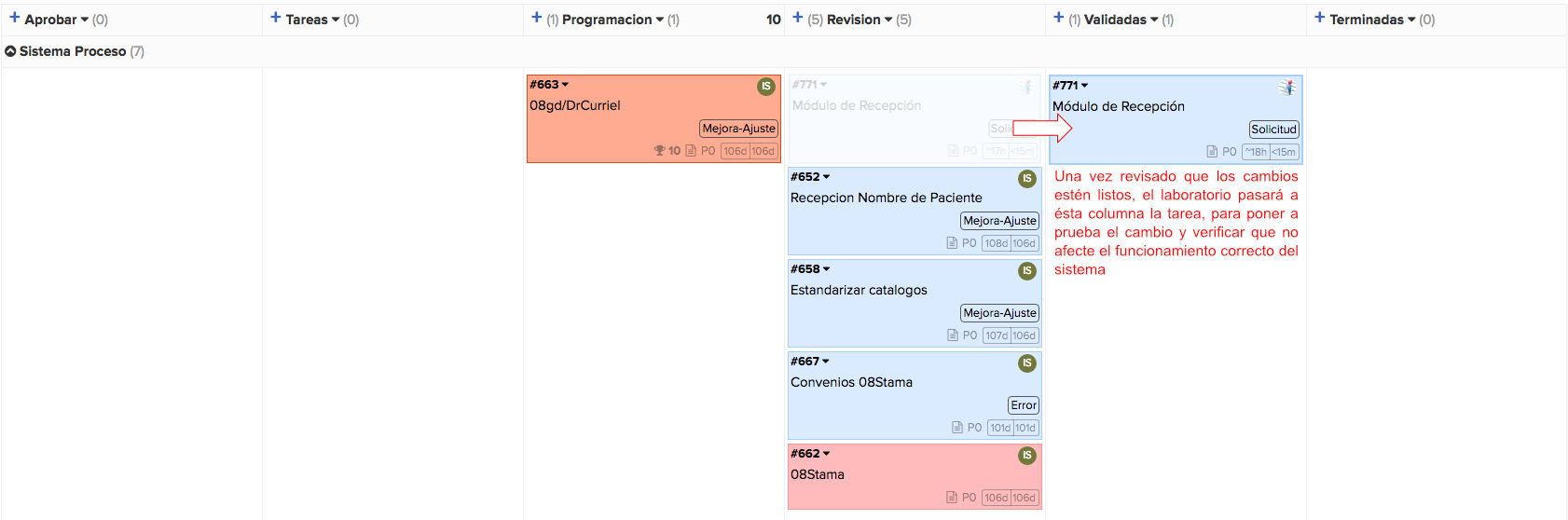
Task: Click the document icon on card #662
Action: click(x=952, y=498)
